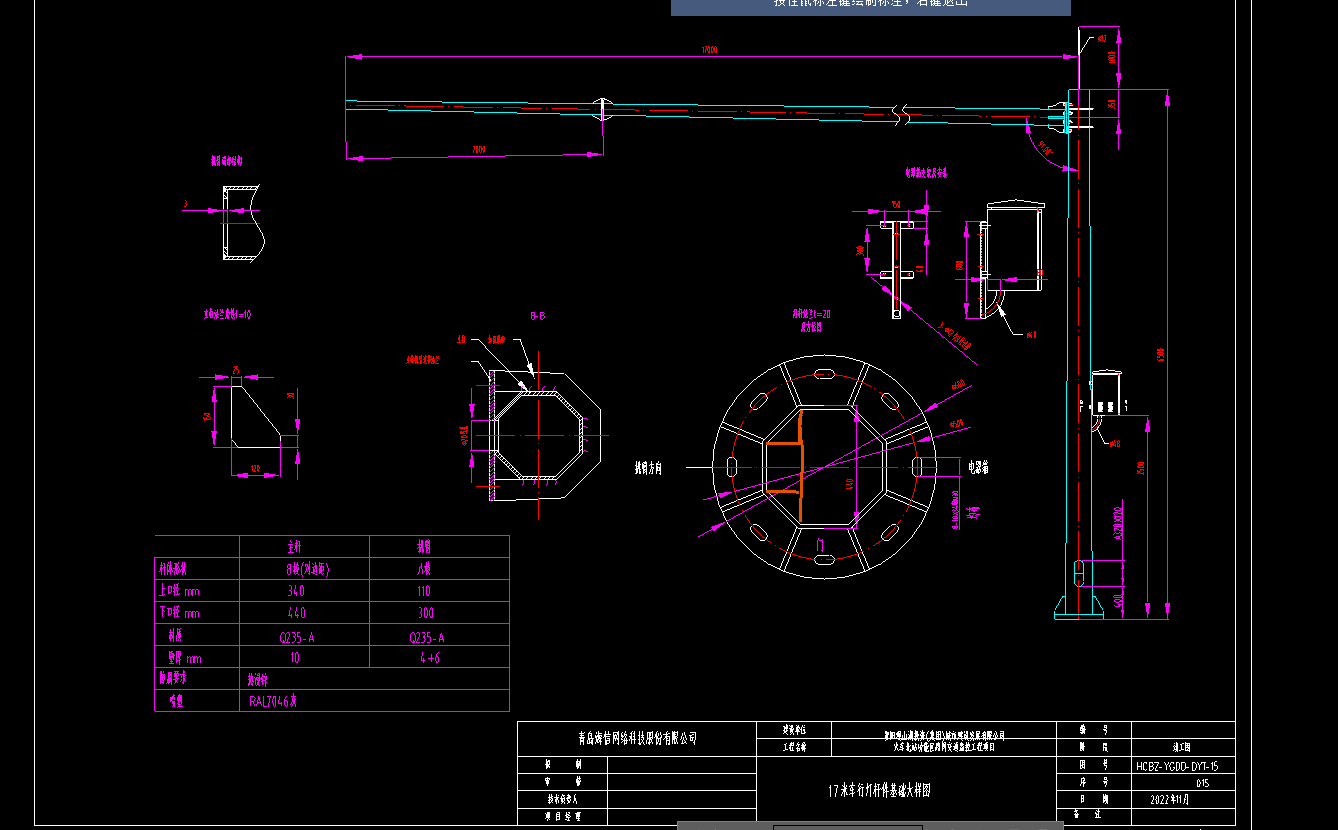Select the Q235-A cell under 主杆 column
1338x830 pixels.
297,636
